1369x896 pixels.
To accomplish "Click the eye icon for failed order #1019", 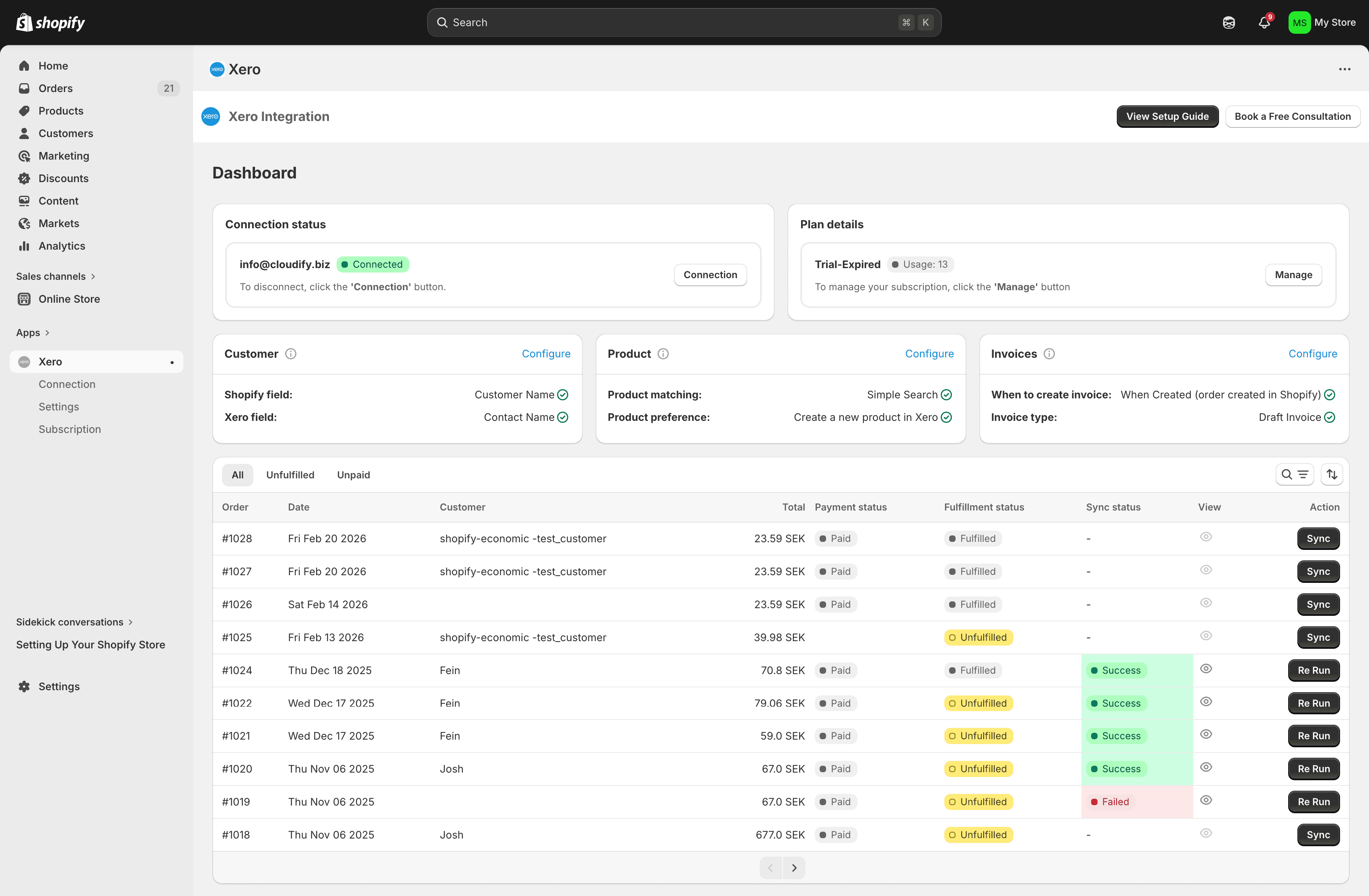I will (1206, 801).
